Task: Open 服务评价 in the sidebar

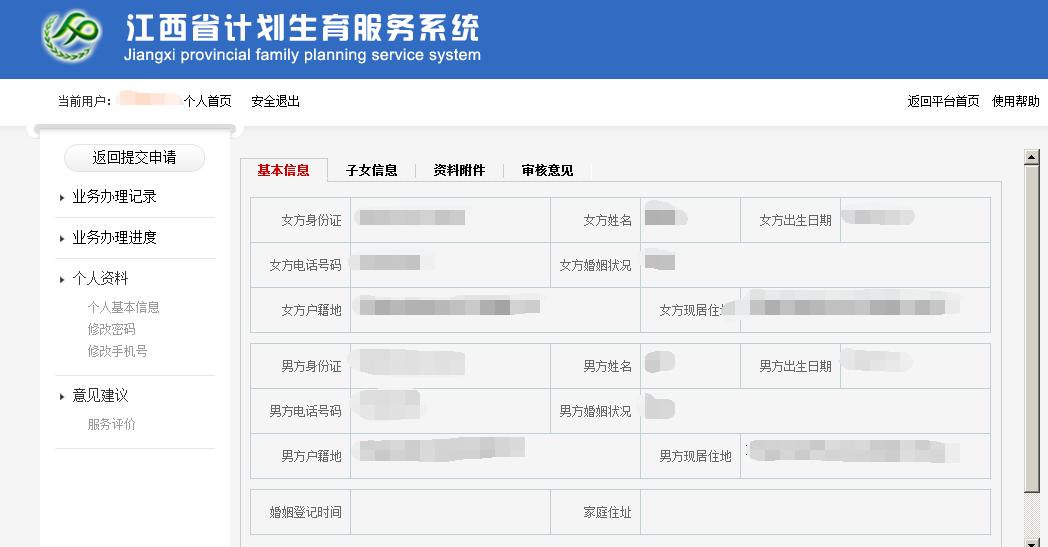Action: (112, 424)
